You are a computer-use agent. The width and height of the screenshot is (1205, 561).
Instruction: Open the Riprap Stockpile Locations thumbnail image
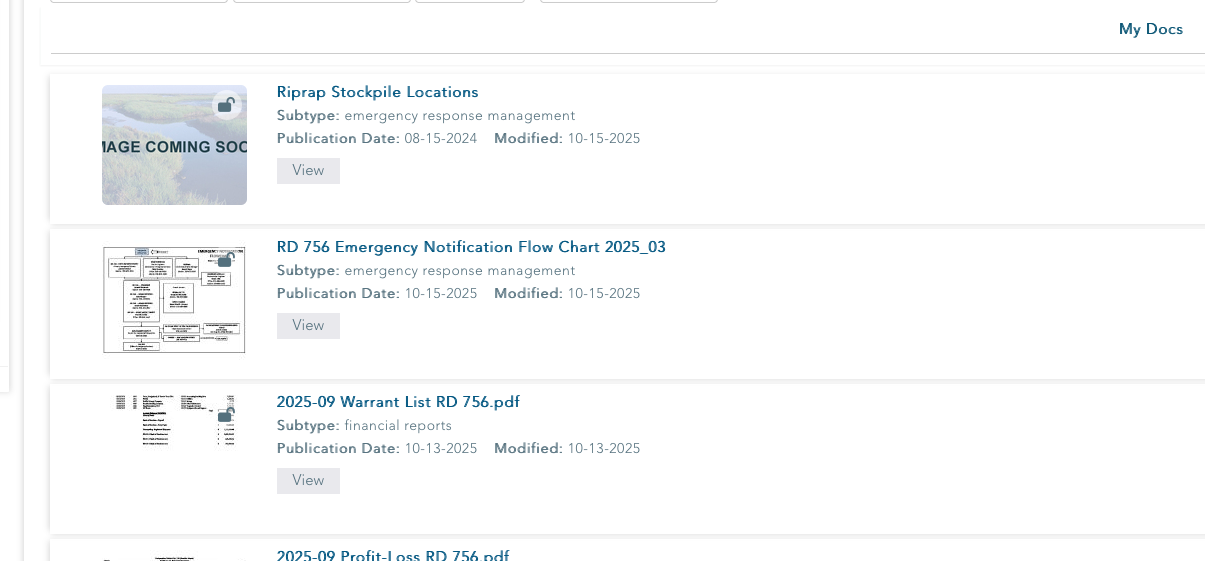[x=174, y=145]
